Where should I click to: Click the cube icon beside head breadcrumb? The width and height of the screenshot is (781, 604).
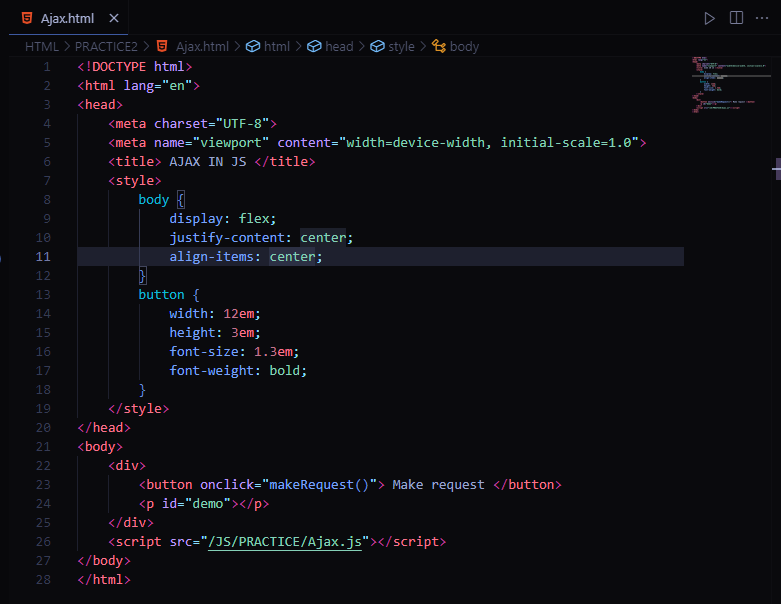314,46
